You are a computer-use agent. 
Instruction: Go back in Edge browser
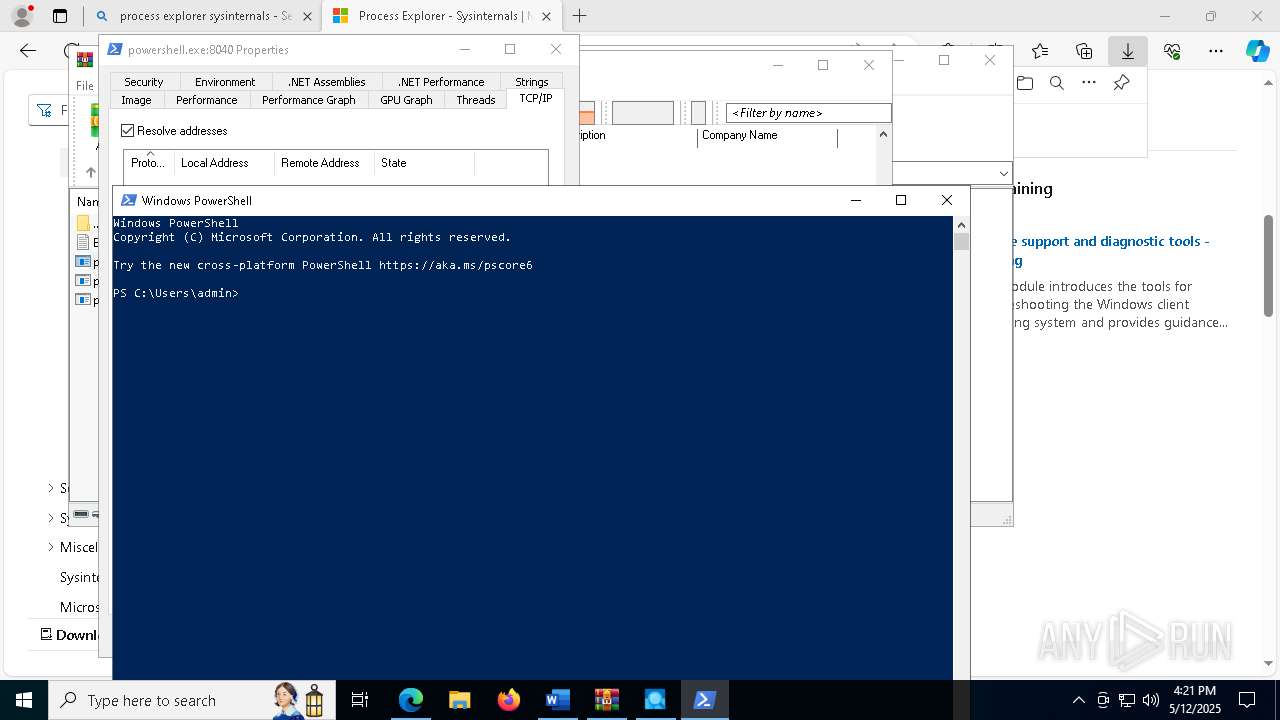click(28, 51)
